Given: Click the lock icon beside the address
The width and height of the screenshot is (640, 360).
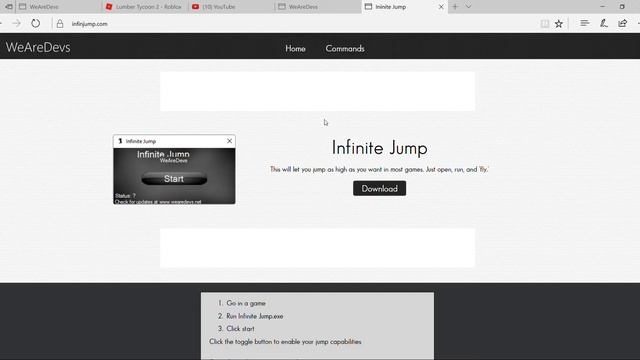Looking at the screenshot, I should [x=60, y=24].
